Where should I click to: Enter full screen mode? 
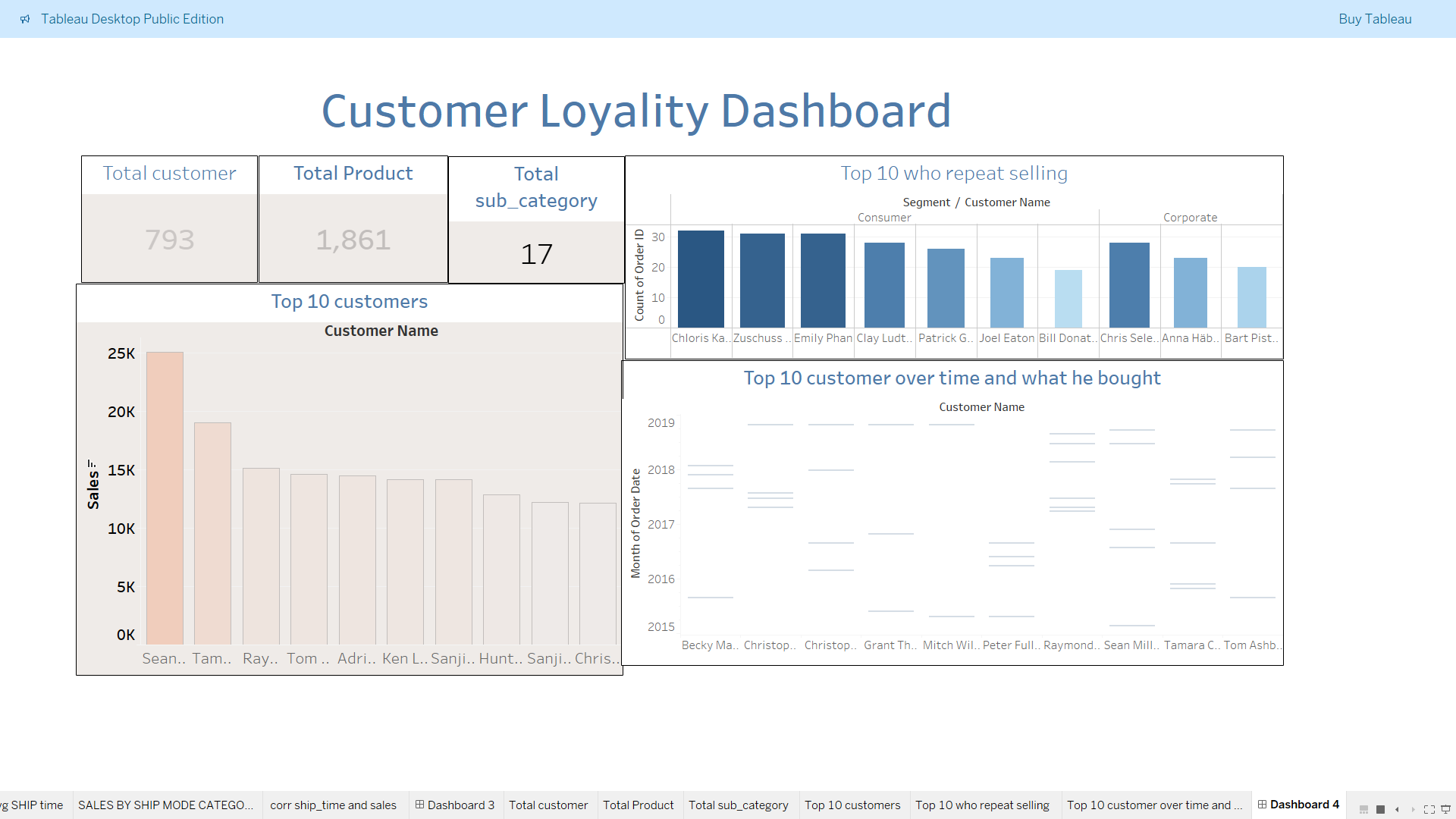click(x=1429, y=809)
